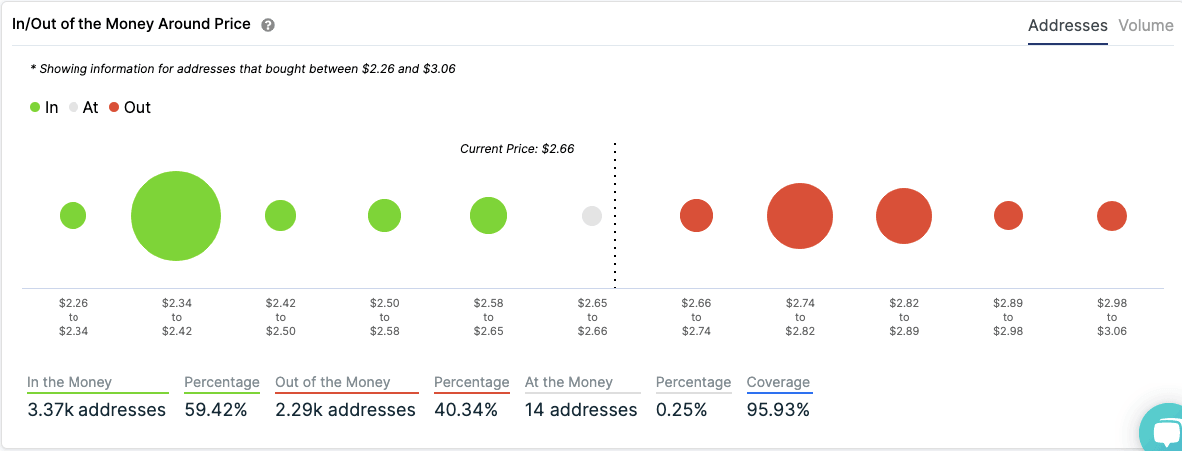This screenshot has width=1182, height=451.
Task: Click the In the Money label
Action: 70,382
